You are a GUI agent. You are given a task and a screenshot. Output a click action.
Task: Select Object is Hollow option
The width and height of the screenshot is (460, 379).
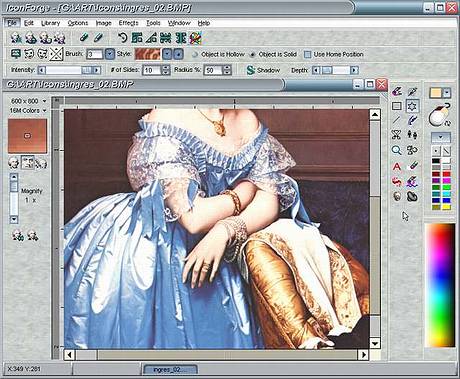click(x=219, y=54)
